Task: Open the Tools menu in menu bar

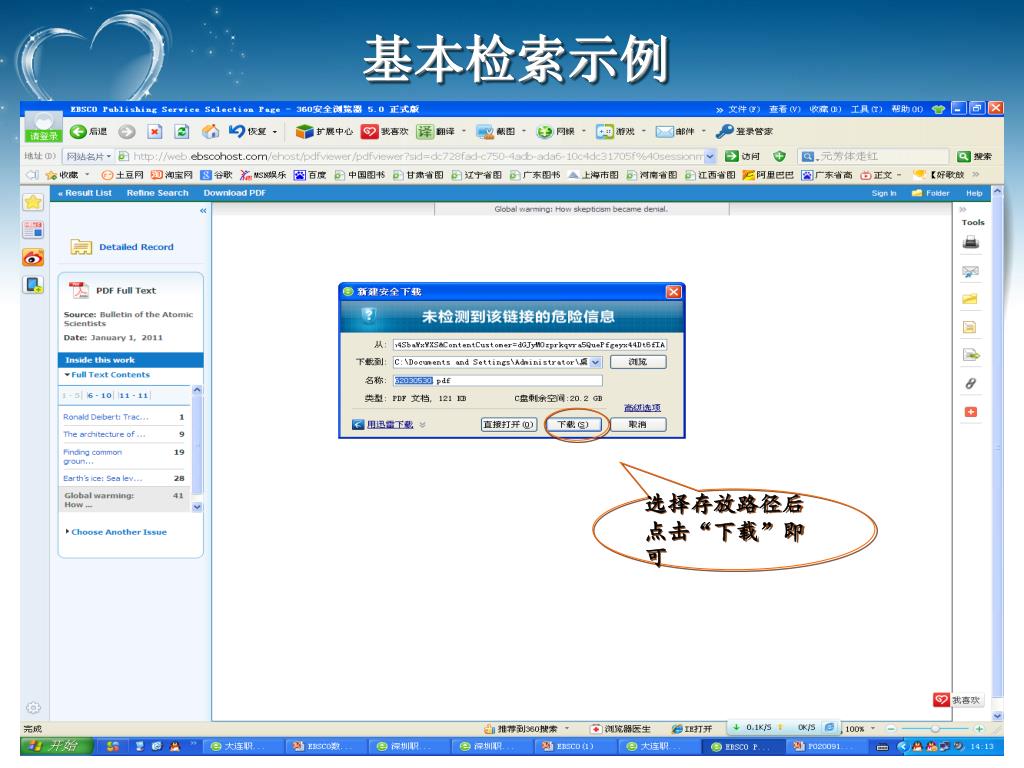Action: [867, 109]
